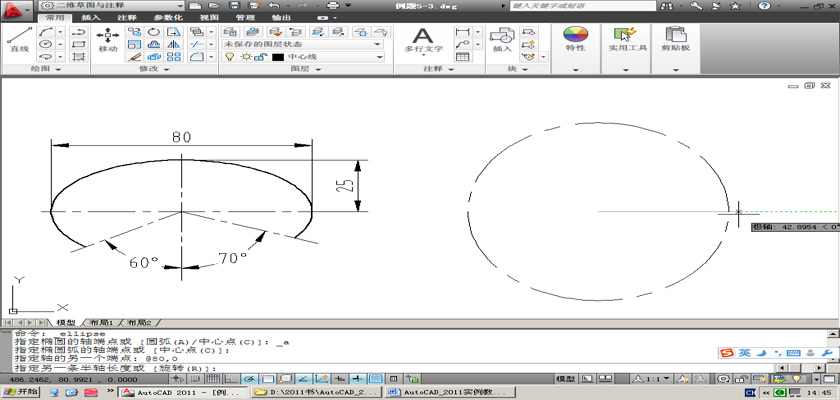
Task: Open AutoCAD 2011 taskbar button
Action: point(183,392)
